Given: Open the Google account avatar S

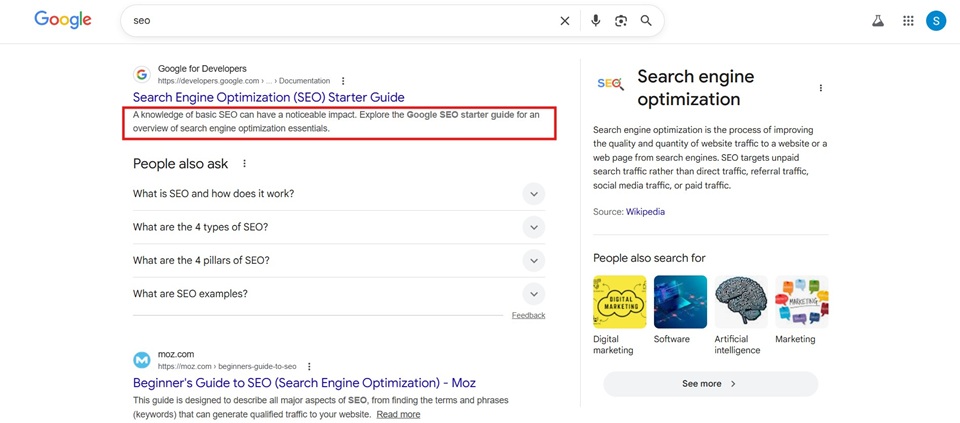Looking at the screenshot, I should (936, 21).
